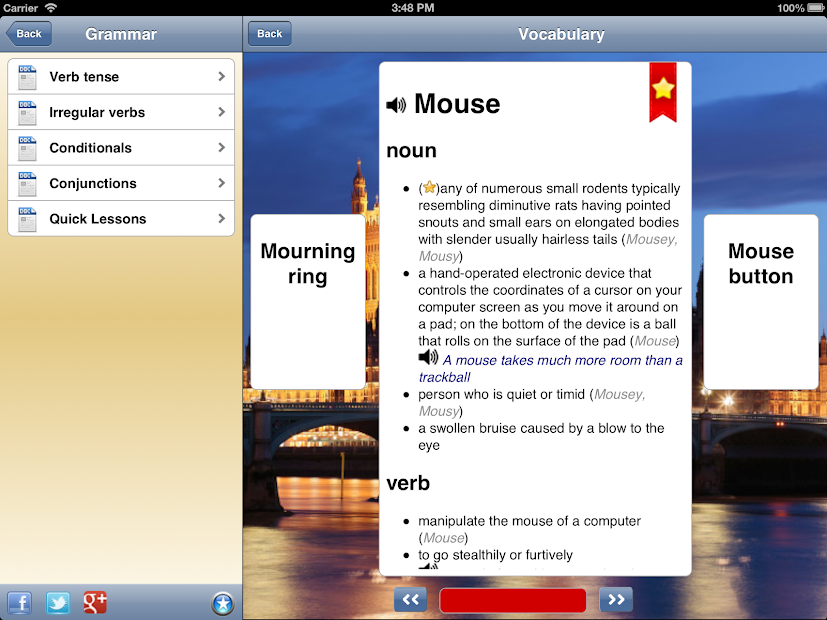This screenshot has width=827, height=620.
Task: Open Quick Lessons from the Grammar list
Action: [x=120, y=218]
